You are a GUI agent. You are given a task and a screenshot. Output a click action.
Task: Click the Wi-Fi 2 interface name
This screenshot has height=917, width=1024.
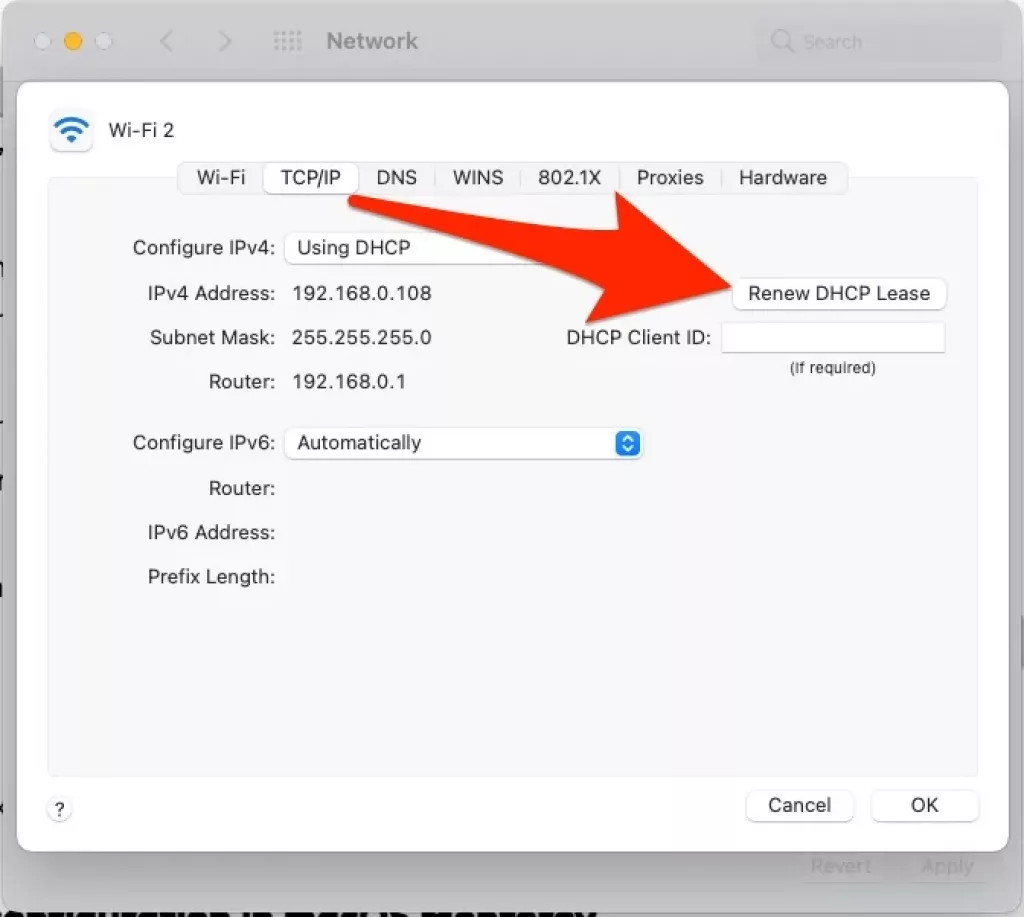coord(141,131)
